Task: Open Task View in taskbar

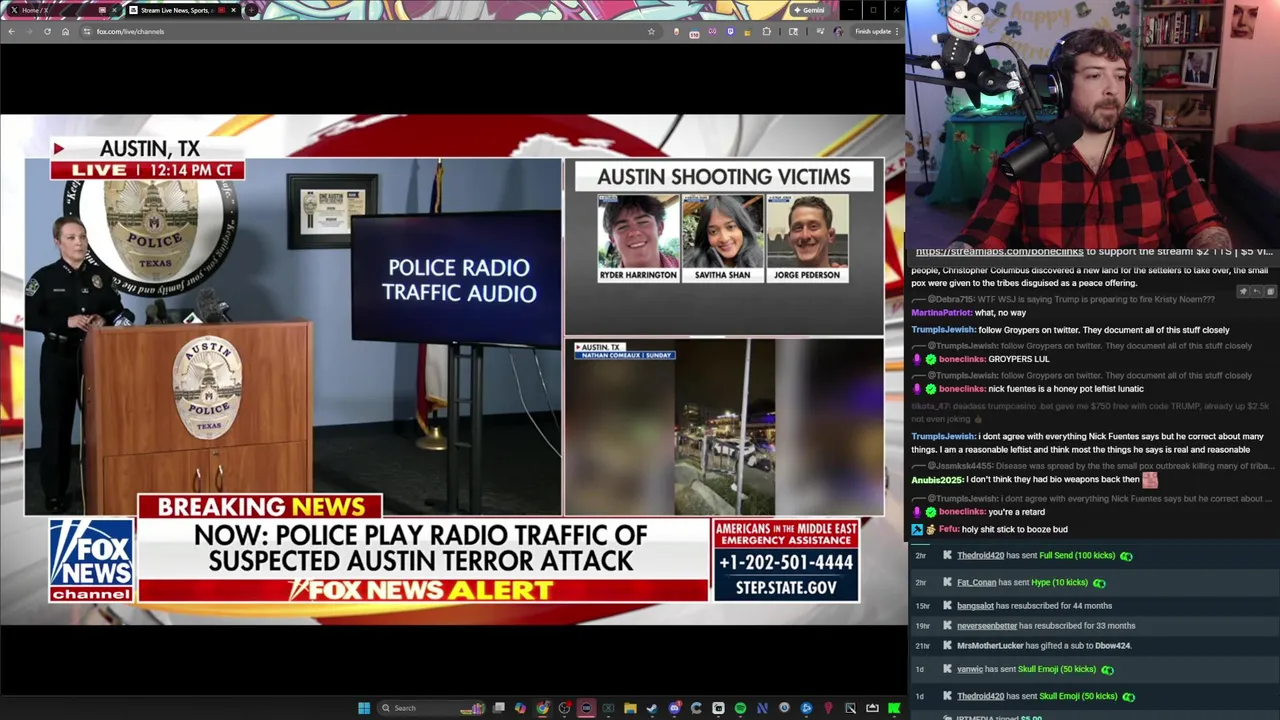Action: tap(499, 708)
